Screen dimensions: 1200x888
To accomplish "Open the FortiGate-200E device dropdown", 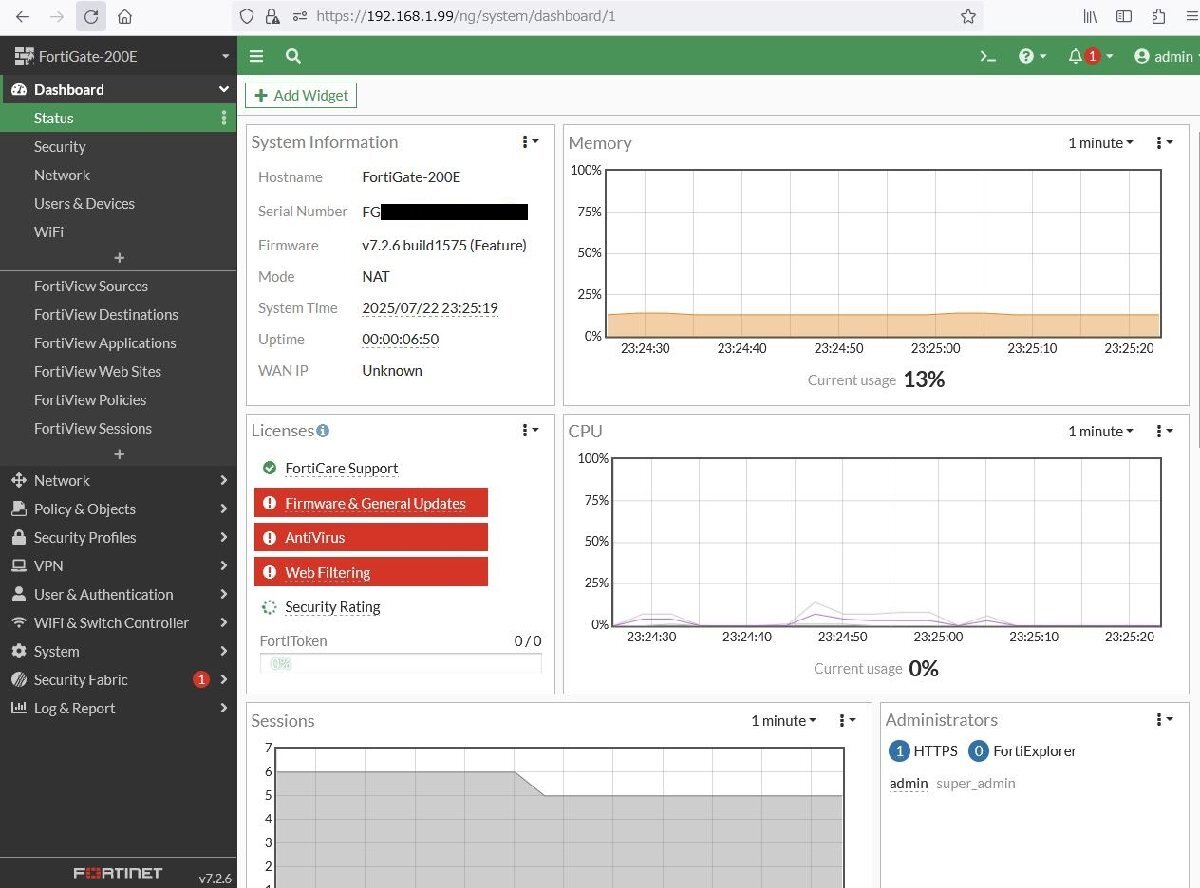I will pos(122,56).
